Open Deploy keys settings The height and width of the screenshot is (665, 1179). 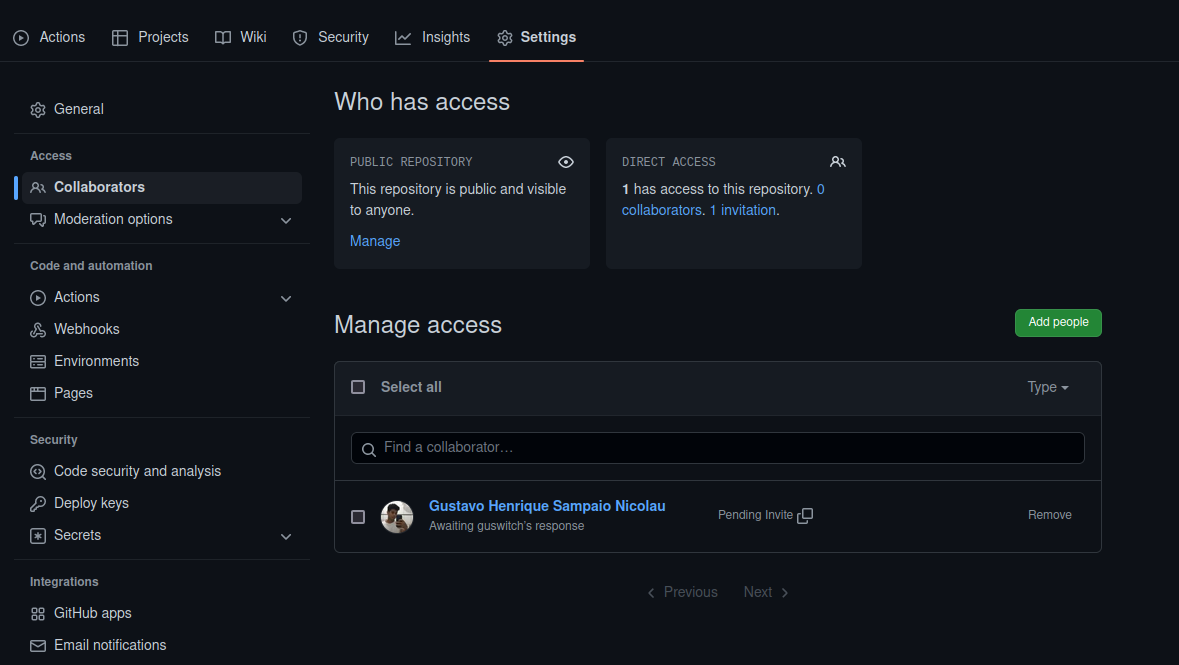pyautogui.click(x=162, y=503)
